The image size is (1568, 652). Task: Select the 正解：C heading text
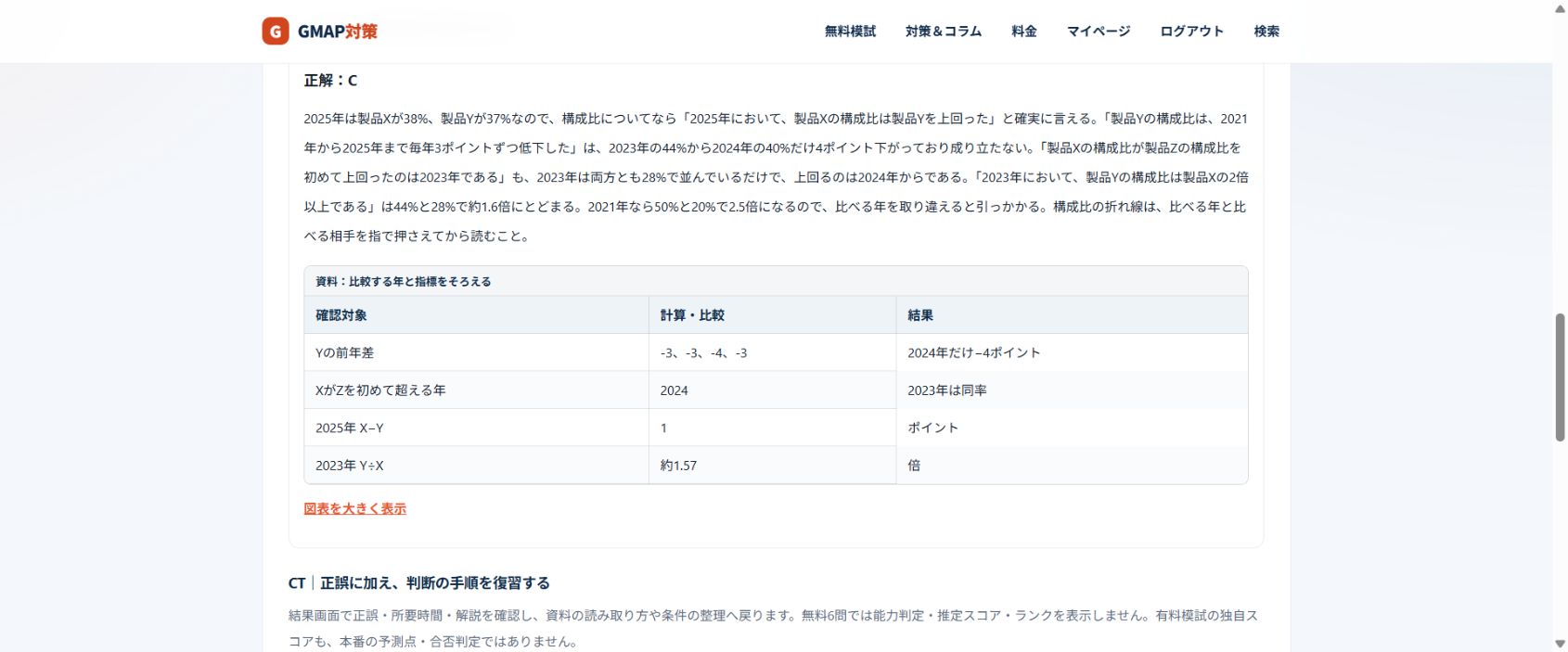coord(330,81)
